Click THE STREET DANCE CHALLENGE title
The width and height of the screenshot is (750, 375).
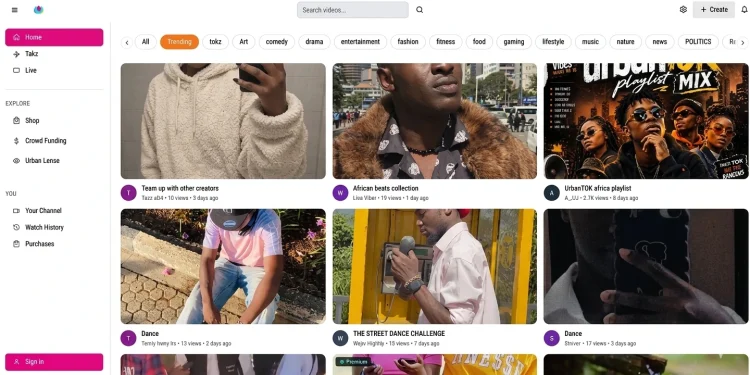point(399,333)
